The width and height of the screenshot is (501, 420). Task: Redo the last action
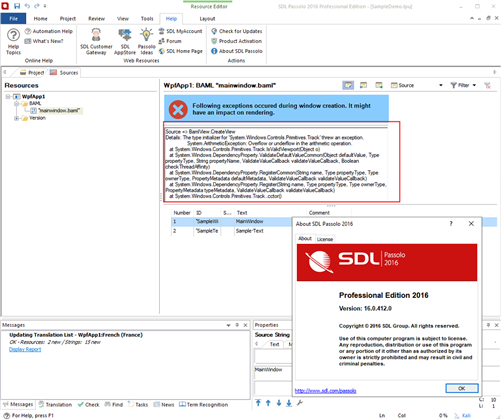click(x=37, y=6)
